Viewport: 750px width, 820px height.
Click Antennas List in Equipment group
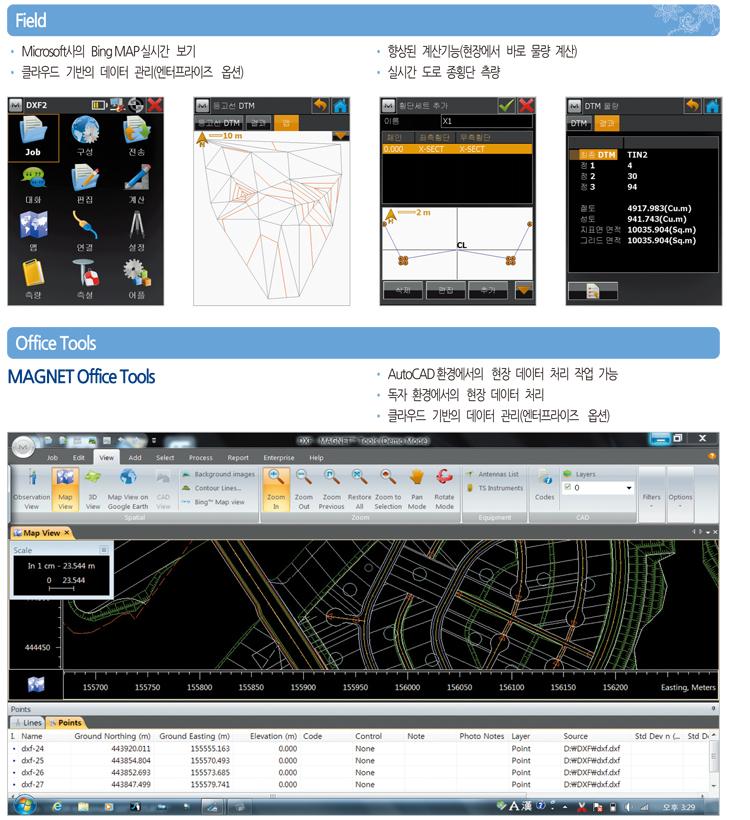coord(493,474)
